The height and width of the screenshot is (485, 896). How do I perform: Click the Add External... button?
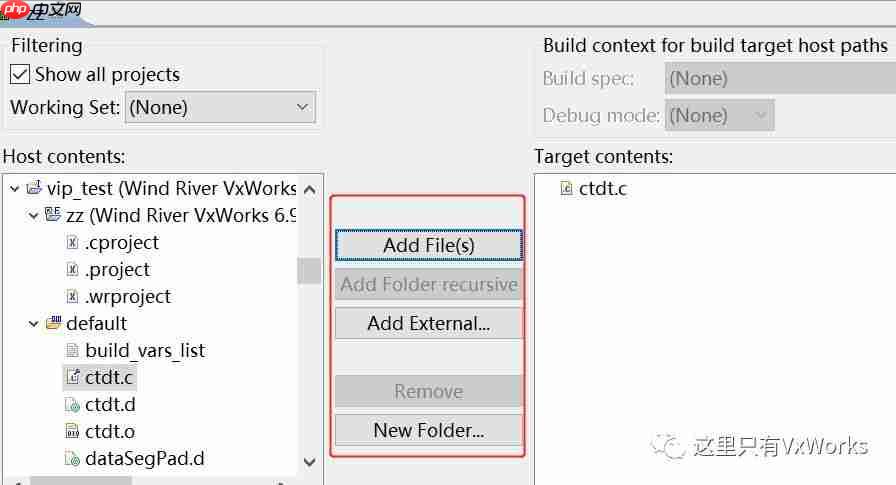click(428, 323)
